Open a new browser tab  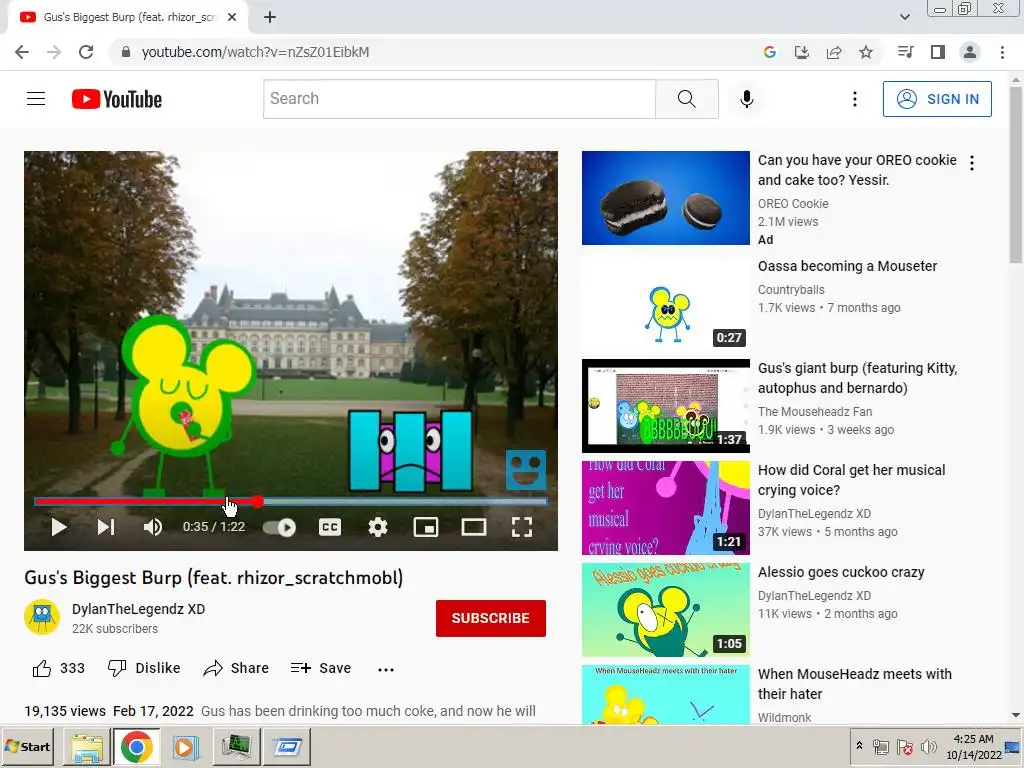coord(270,18)
